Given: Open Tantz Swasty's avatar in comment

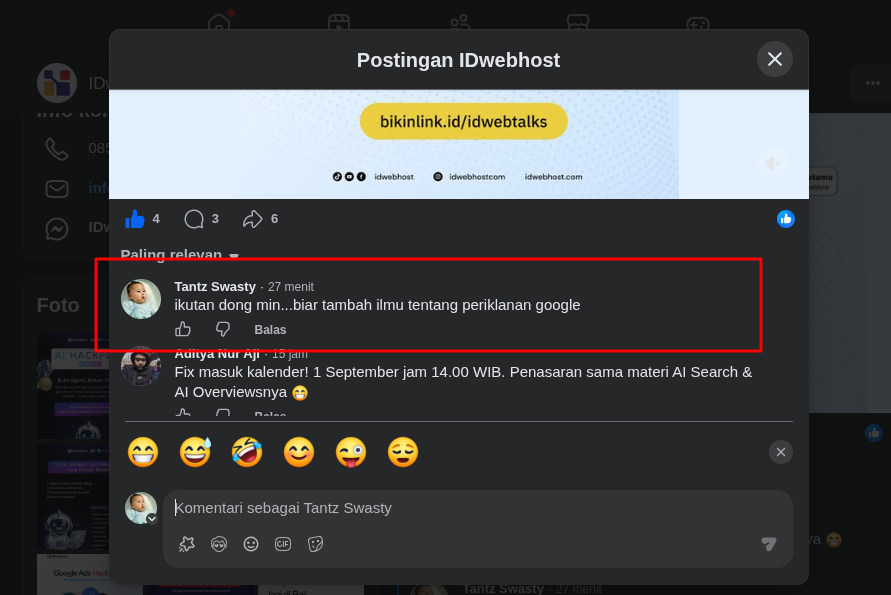Looking at the screenshot, I should (x=141, y=299).
